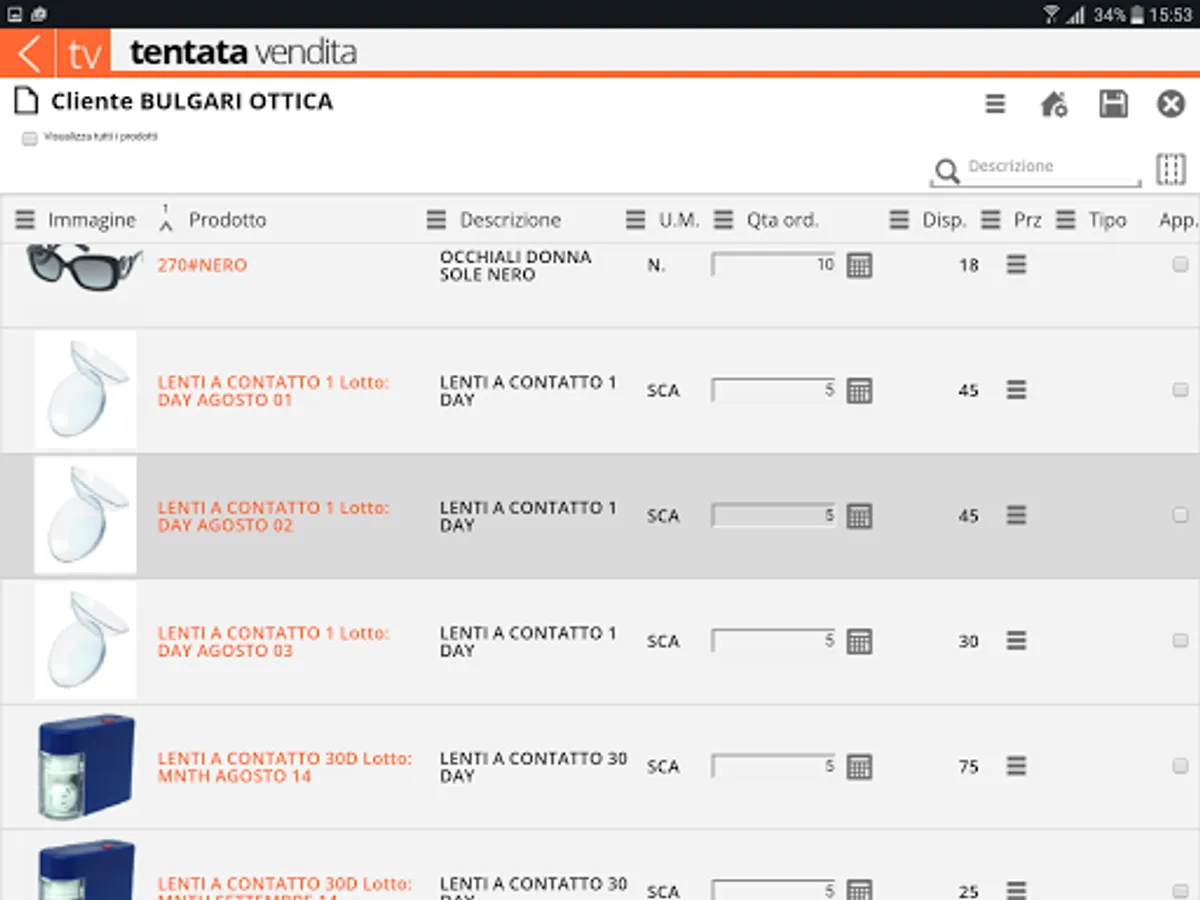
Task: Open LENTI A CONTATTO 30D MNTH AGOSTO 14
Action: 284,767
